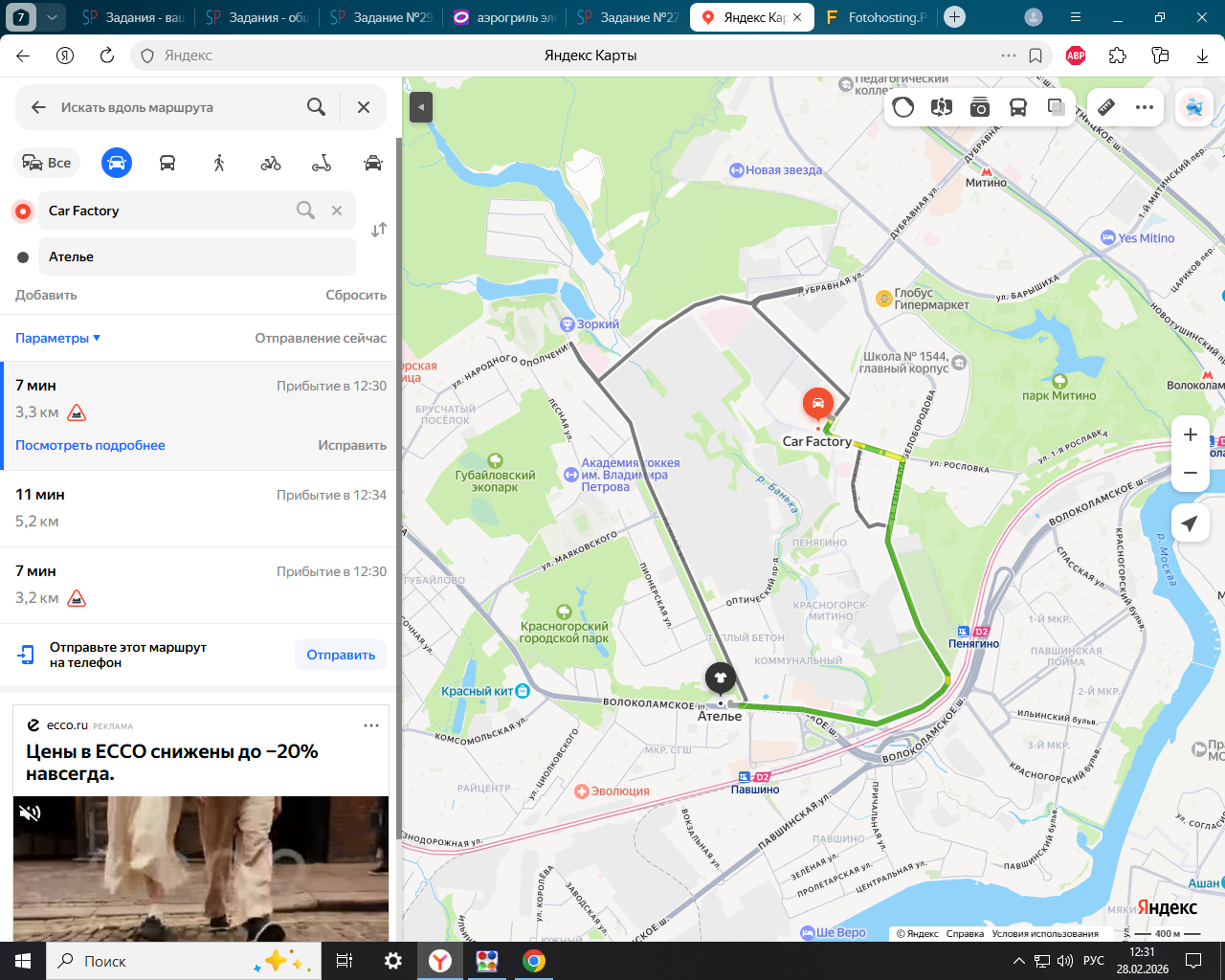Show photos layer on the map
This screenshot has height=980, width=1225.
(980, 107)
